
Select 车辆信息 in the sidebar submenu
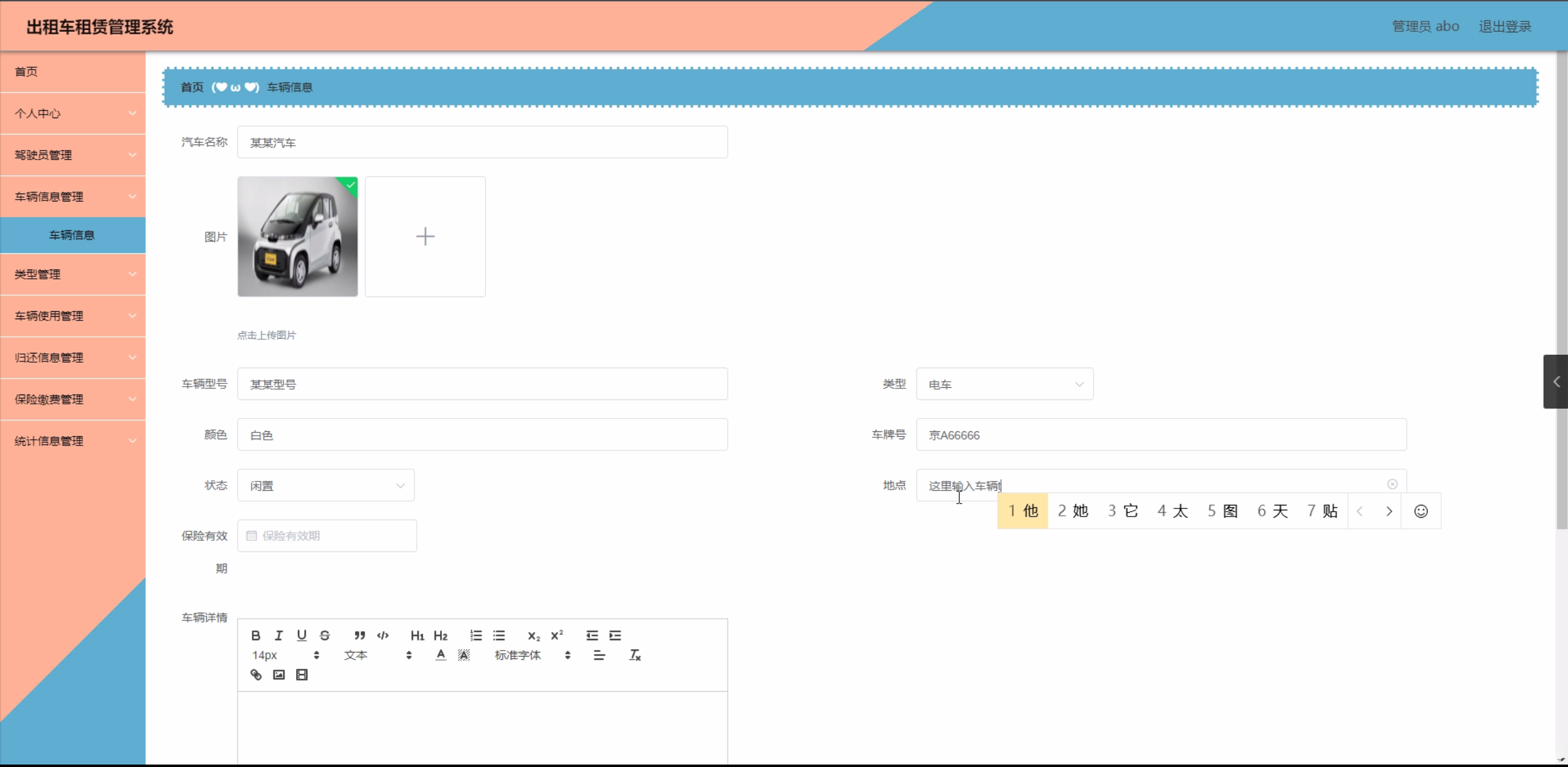tap(72, 235)
